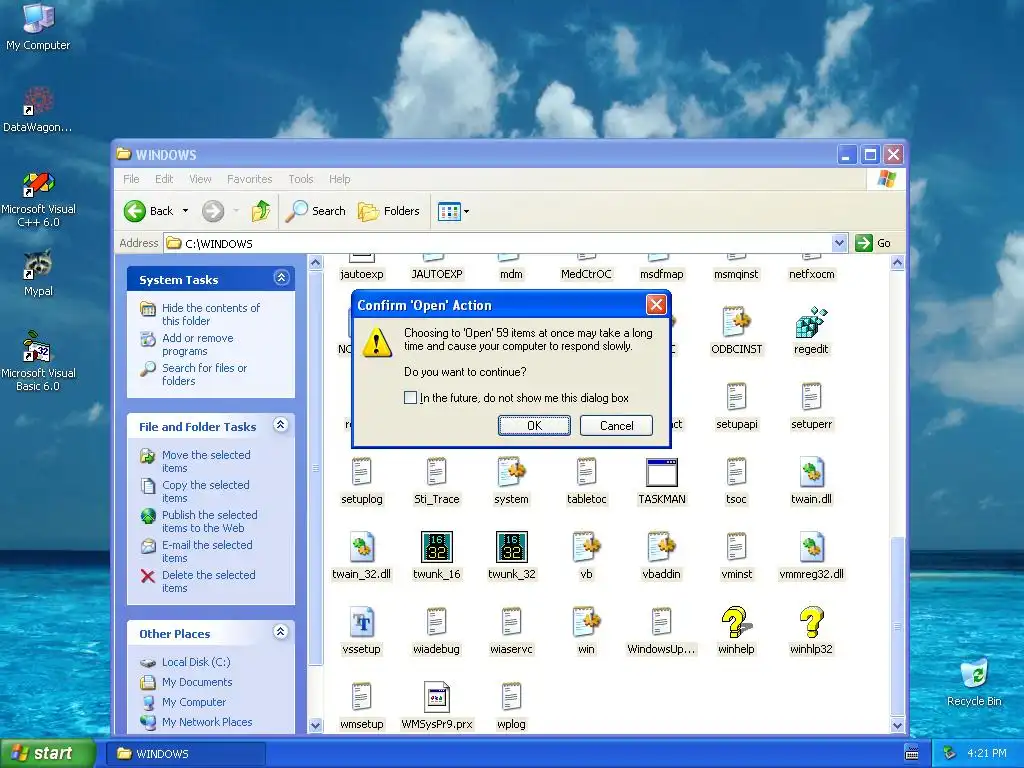
Task: Click Cancel in the Confirm Open dialog
Action: click(616, 426)
